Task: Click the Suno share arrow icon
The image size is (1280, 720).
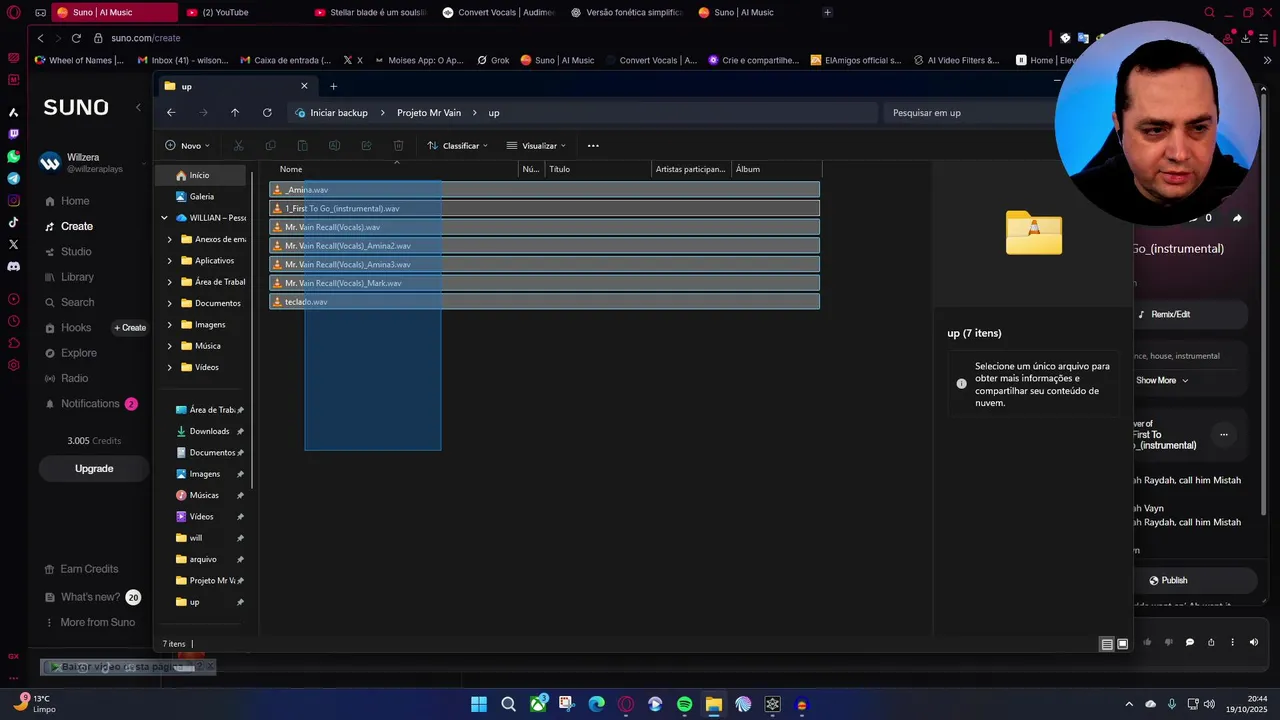Action: click(1237, 218)
